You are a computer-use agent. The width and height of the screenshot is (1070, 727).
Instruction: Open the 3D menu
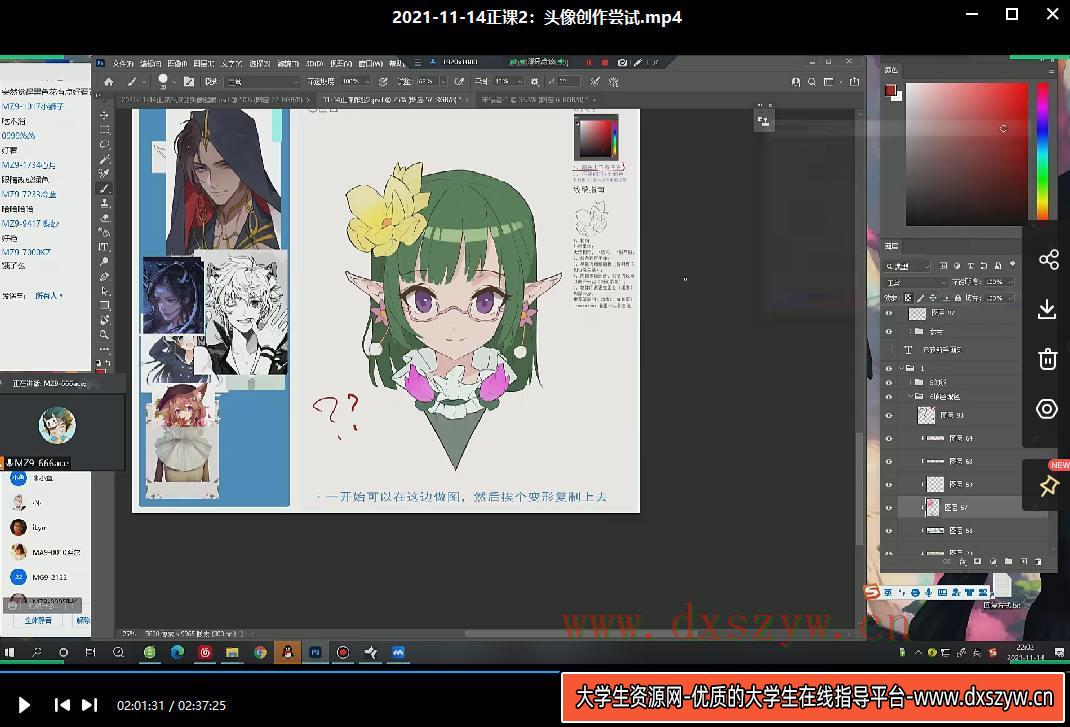(315, 63)
